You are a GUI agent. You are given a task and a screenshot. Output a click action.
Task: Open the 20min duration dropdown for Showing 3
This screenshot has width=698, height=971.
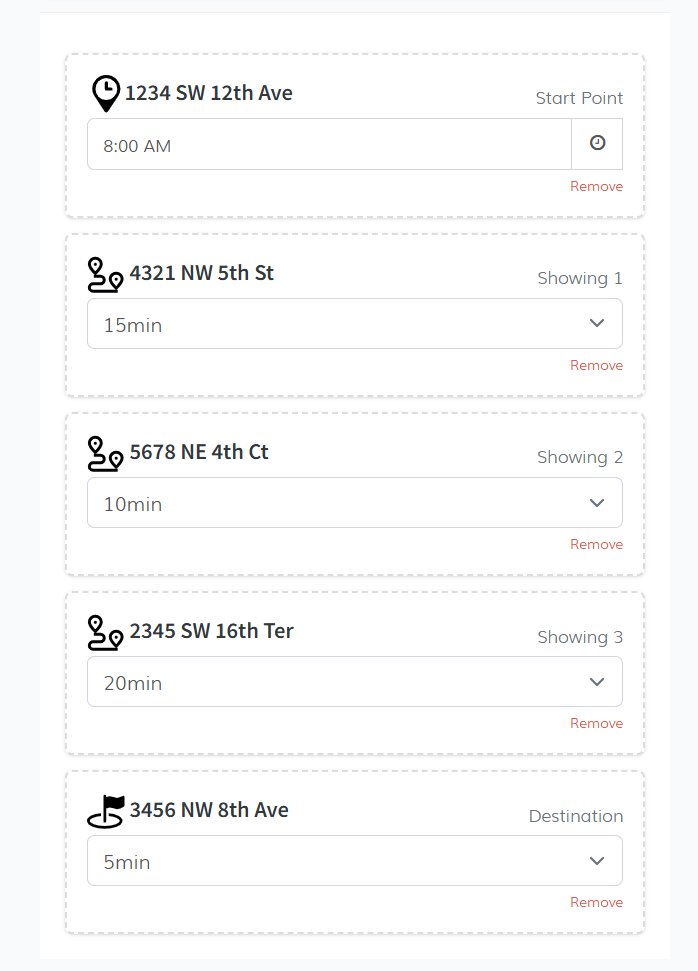(354, 682)
